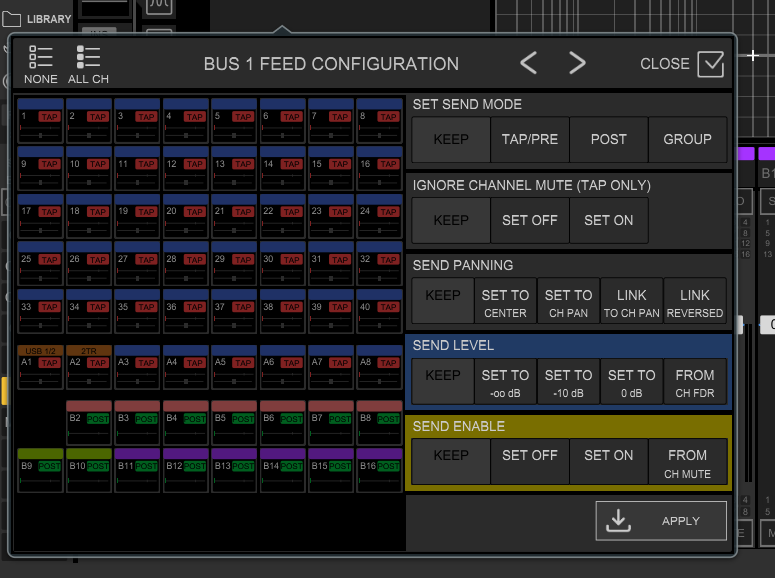775x578 pixels.
Task: Select bus B9 tile
Action: point(41,470)
